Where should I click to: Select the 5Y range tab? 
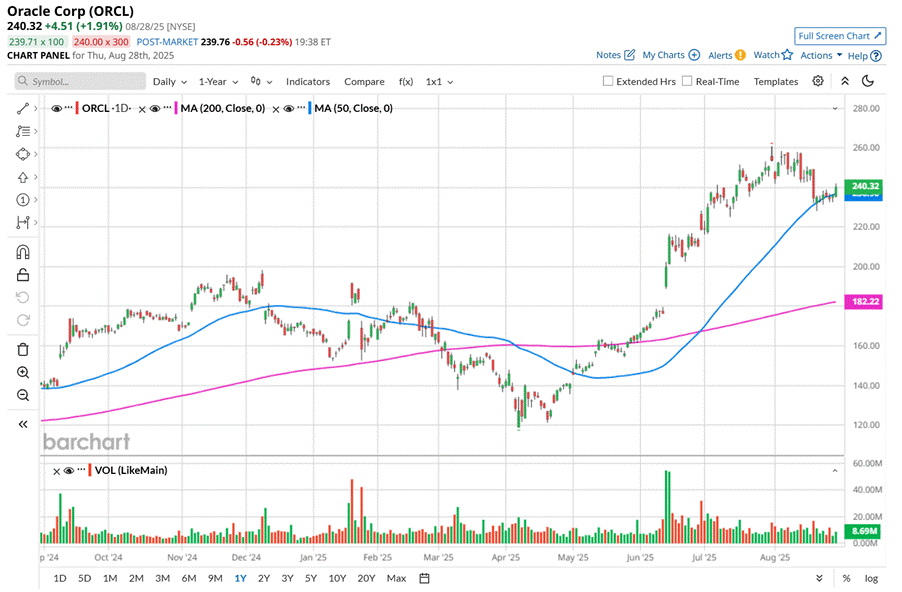(x=311, y=578)
